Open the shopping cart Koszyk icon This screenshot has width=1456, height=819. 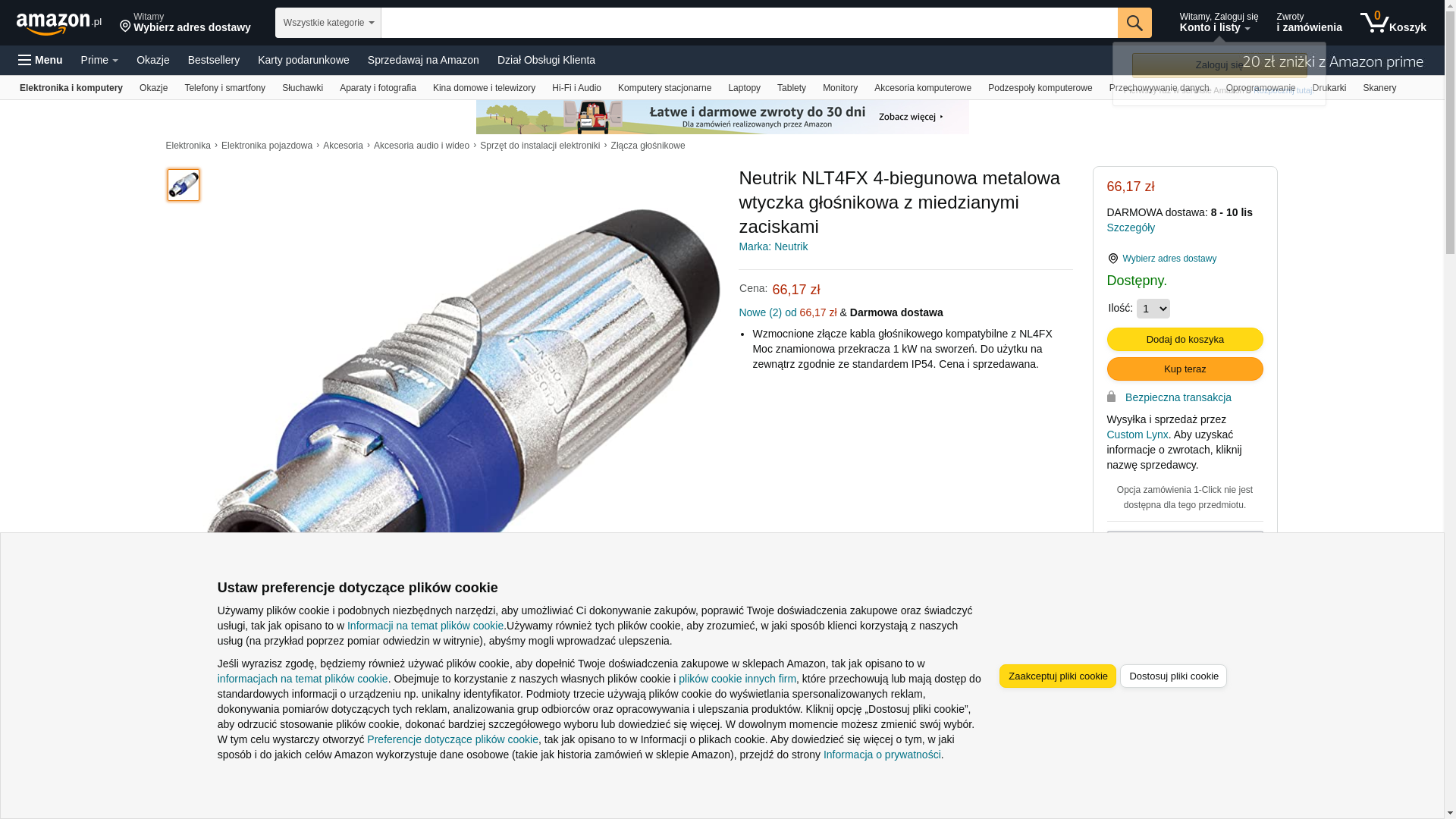[1393, 23]
